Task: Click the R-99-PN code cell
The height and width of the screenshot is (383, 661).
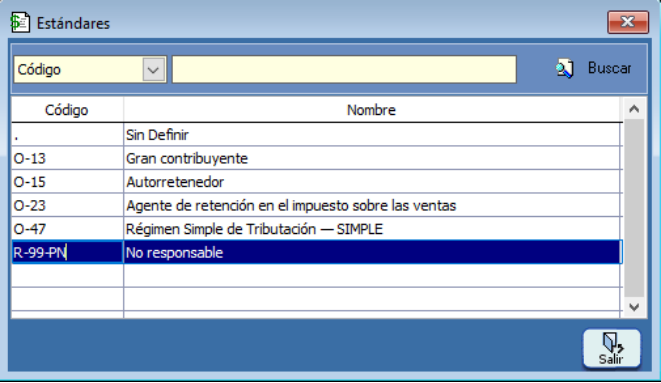Action: click(x=67, y=252)
